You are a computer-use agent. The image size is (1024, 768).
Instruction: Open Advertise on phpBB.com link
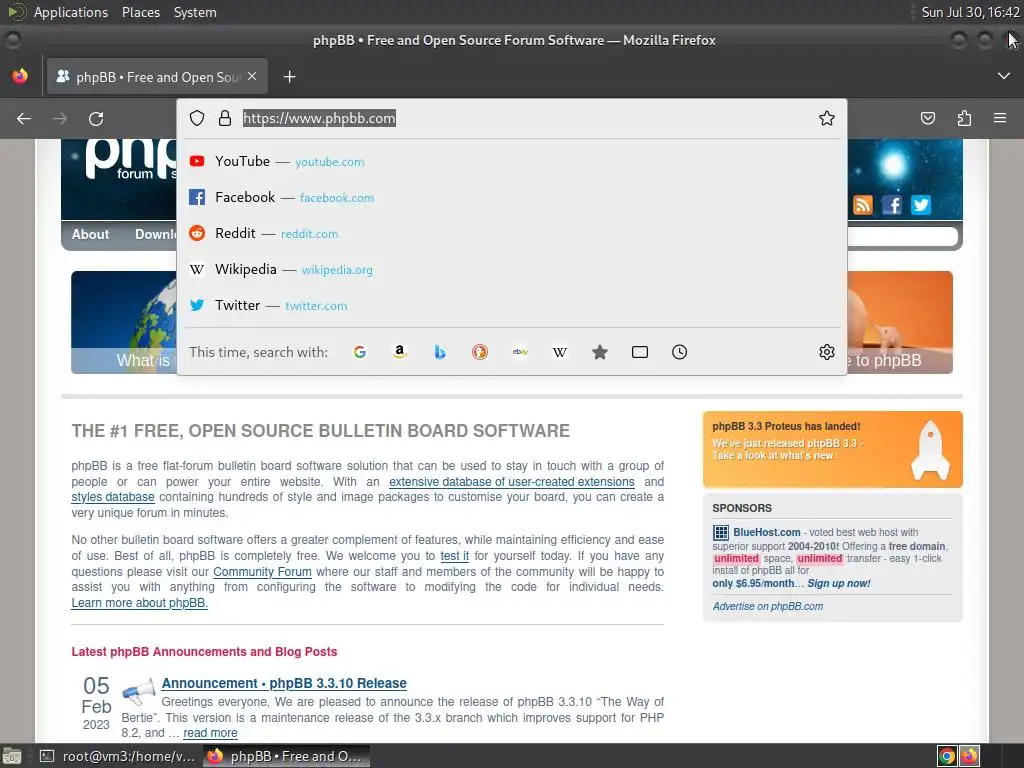tap(768, 606)
